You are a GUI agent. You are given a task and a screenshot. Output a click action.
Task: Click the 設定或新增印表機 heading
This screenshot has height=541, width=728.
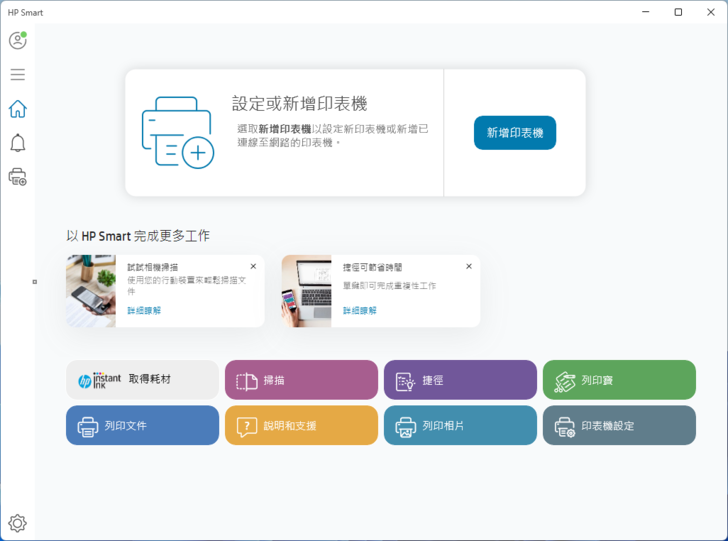click(x=299, y=104)
